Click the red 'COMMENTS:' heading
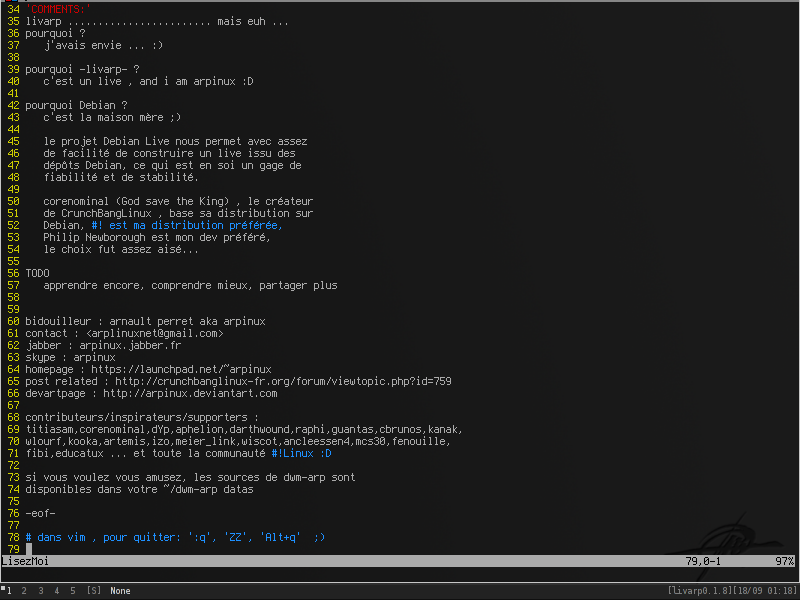The height and width of the screenshot is (600, 800). tap(58, 9)
